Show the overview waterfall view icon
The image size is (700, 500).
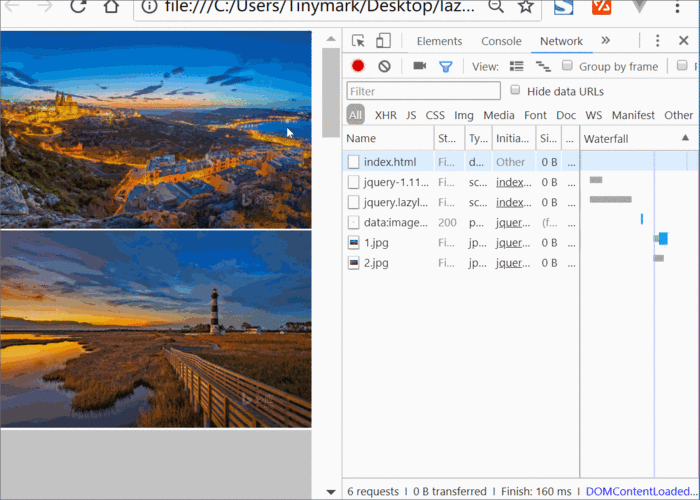(x=543, y=66)
